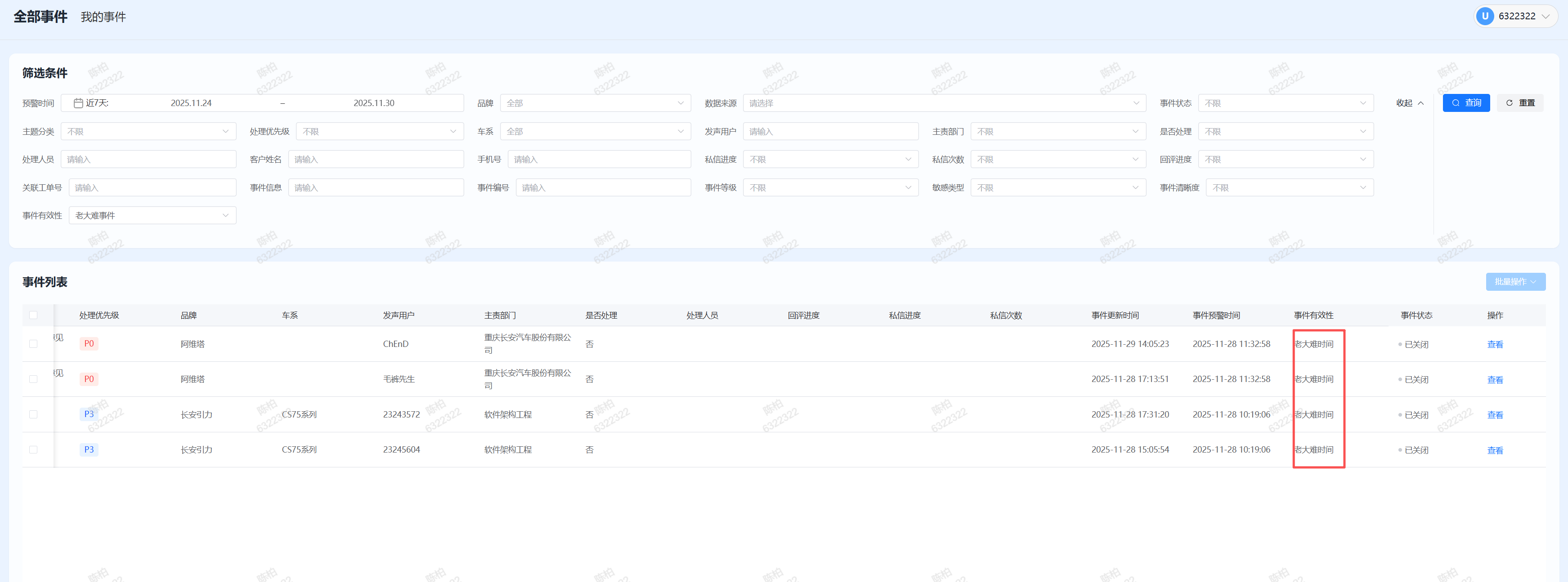This screenshot has height=582, width=1568.
Task: Open the 事件有效性 dropdown showing 老大难事件
Action: 152,215
